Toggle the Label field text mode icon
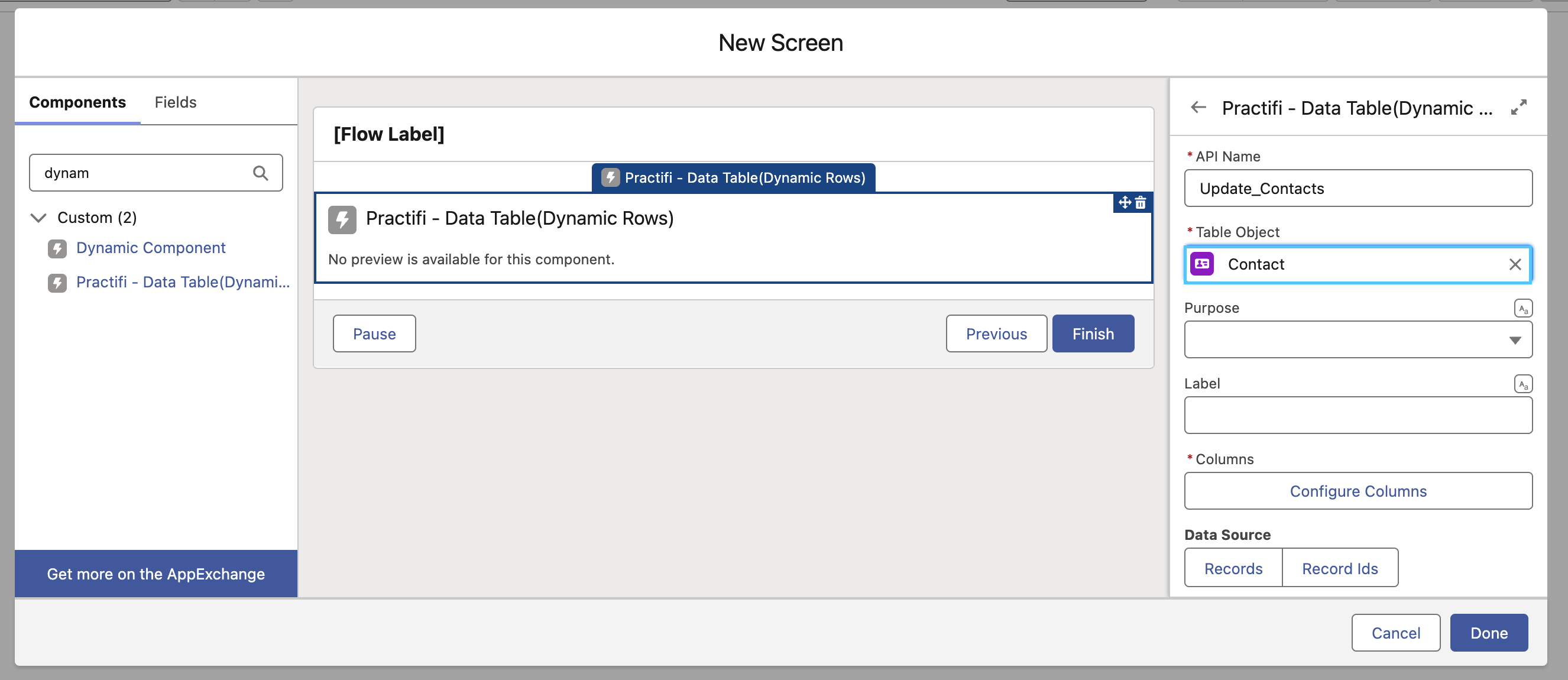 [x=1523, y=384]
